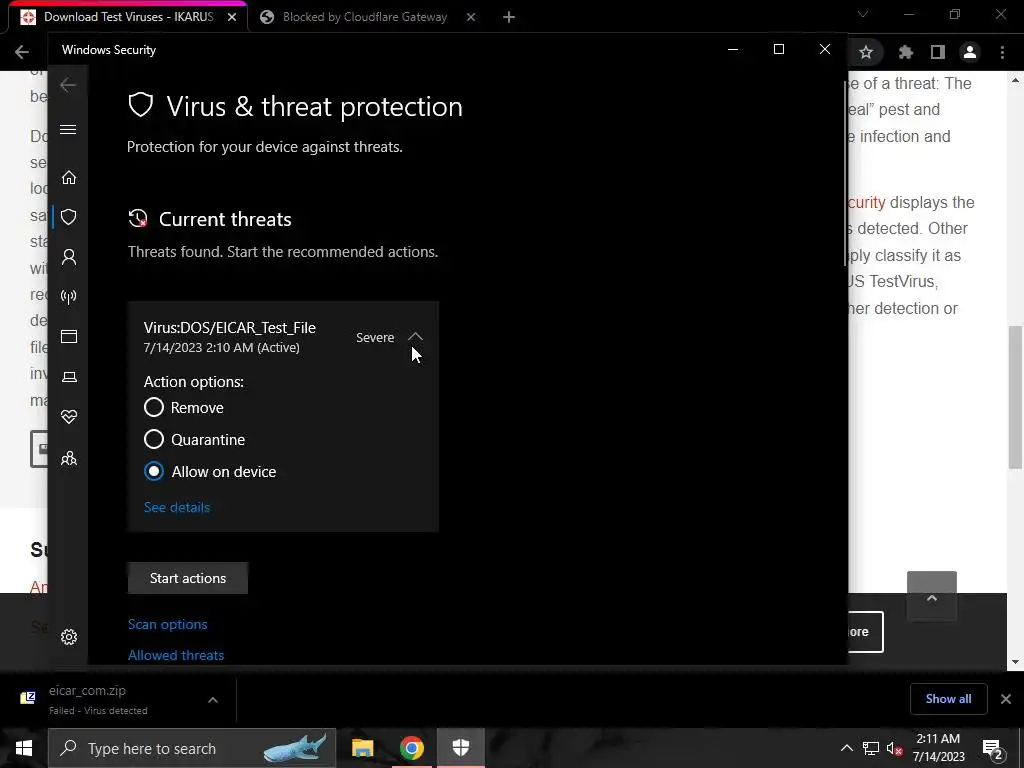Open File Explorer from the taskbar
Image resolution: width=1024 pixels, height=768 pixels.
point(362,748)
